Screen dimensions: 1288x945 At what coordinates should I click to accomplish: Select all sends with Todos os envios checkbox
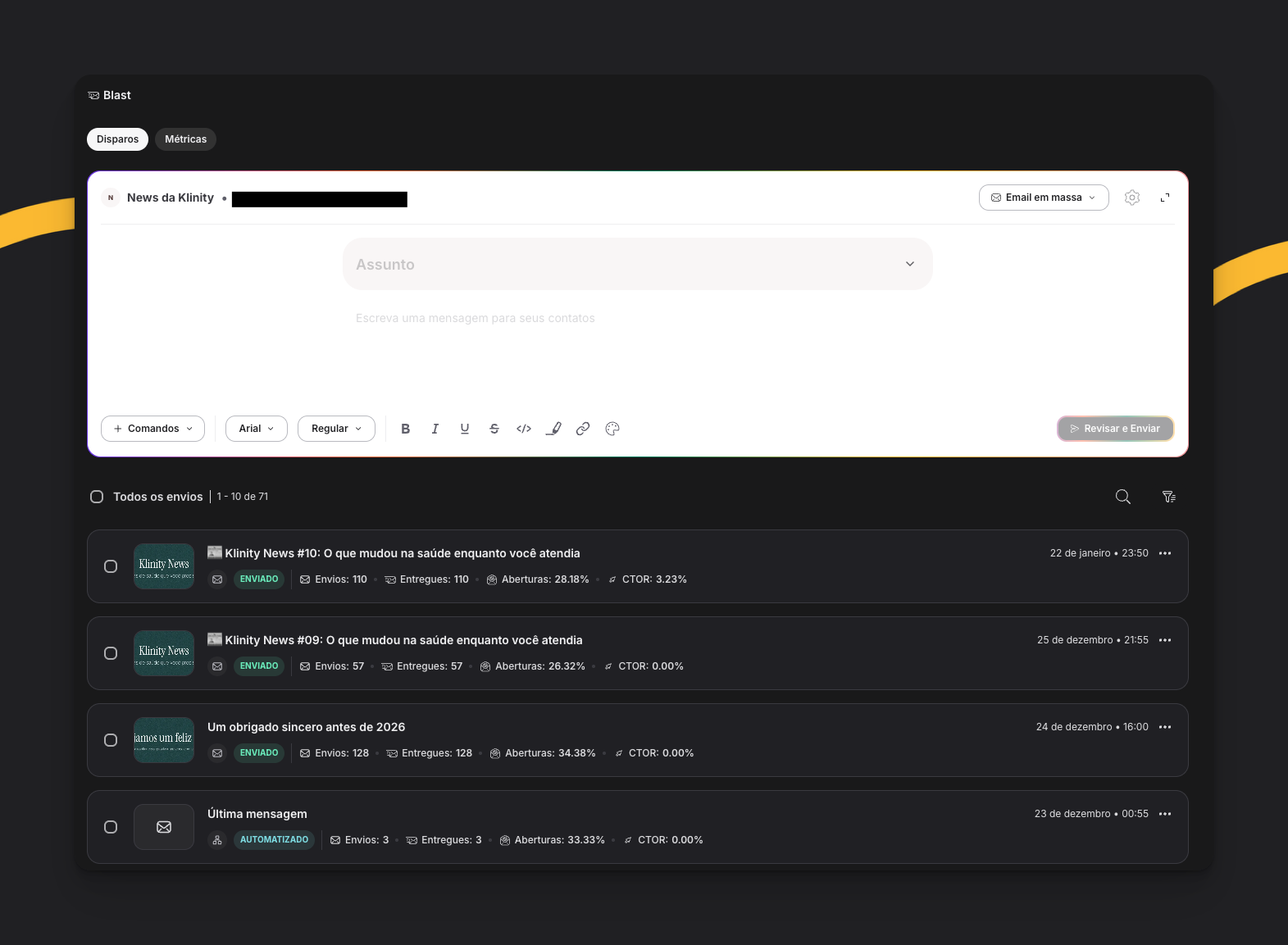pos(97,497)
